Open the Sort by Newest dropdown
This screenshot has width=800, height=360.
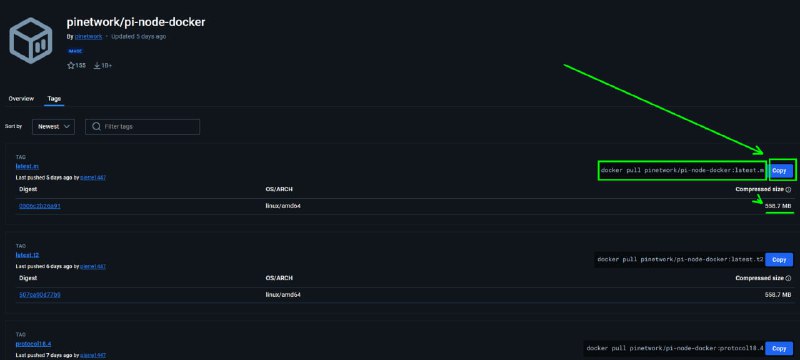pyautogui.click(x=54, y=126)
